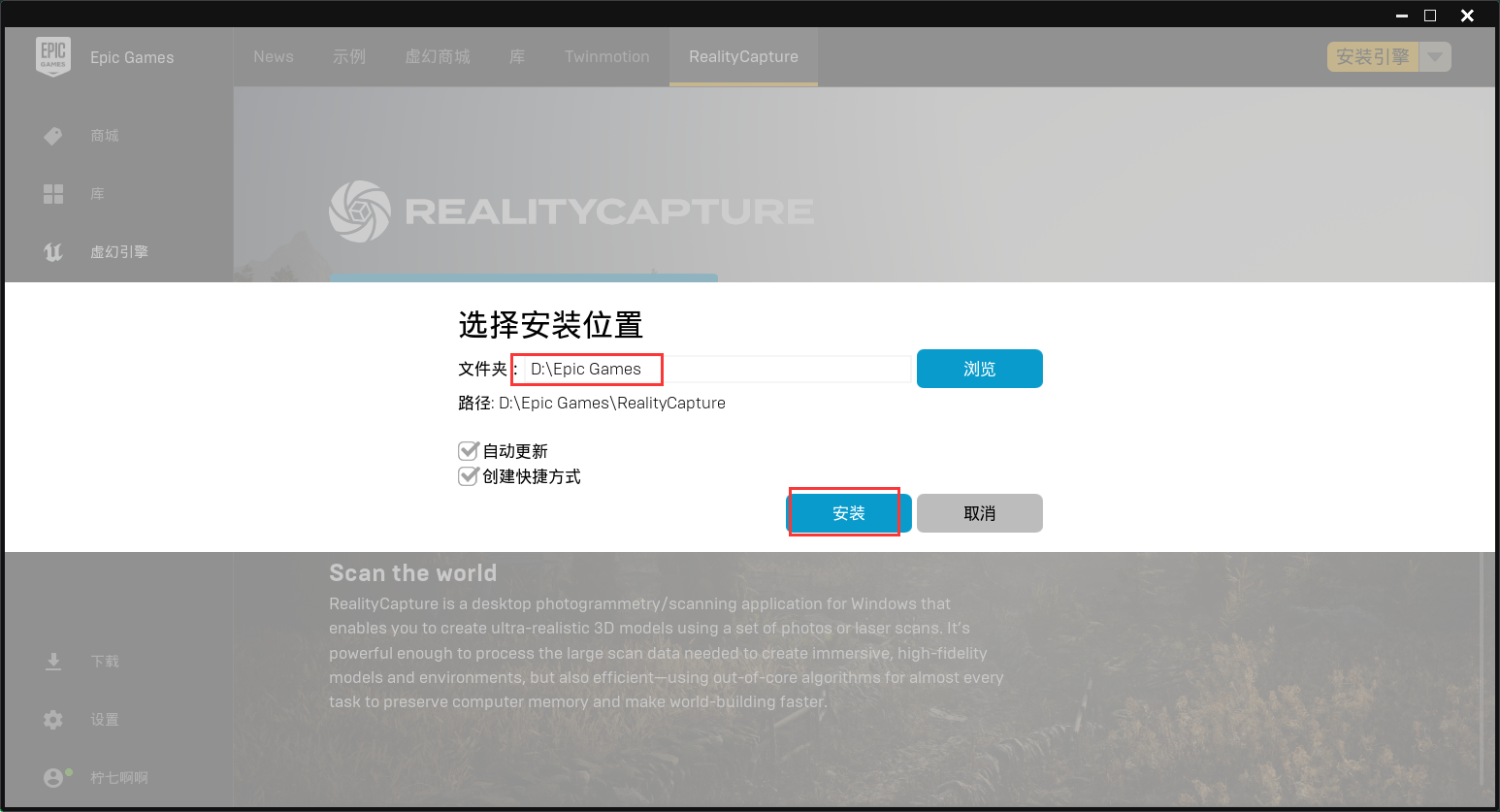Viewport: 1500px width, 812px height.
Task: Open the 商城 store from the sidebar
Action: (104, 135)
